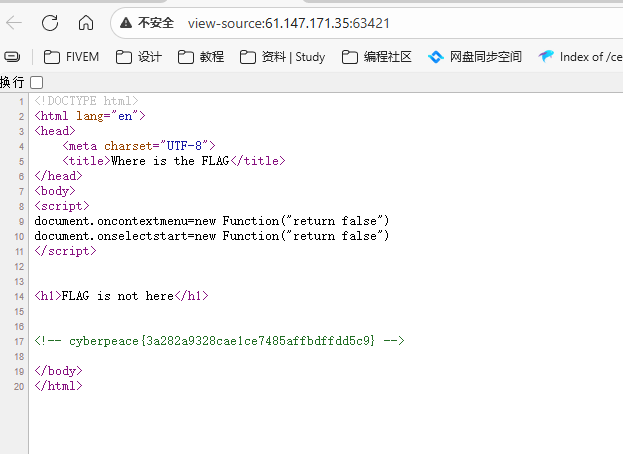Expand the 资料 | Study bookmark folder
Viewport: 623px width, 454px height.
(x=282, y=57)
